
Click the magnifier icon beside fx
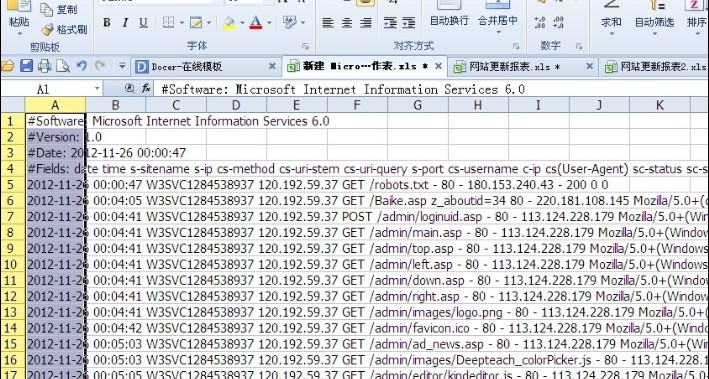pyautogui.click(x=130, y=89)
